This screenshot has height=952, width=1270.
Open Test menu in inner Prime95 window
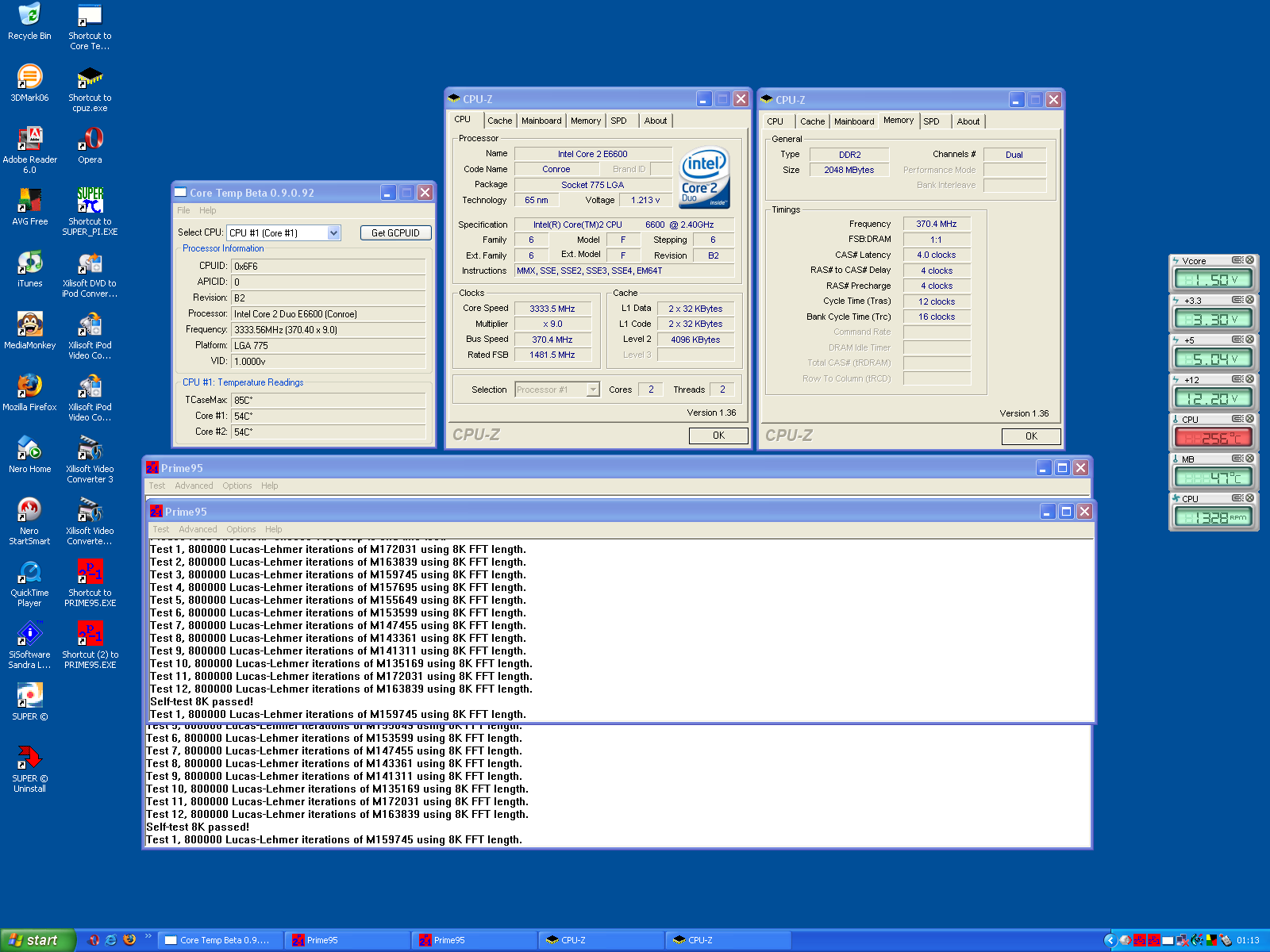click(160, 529)
